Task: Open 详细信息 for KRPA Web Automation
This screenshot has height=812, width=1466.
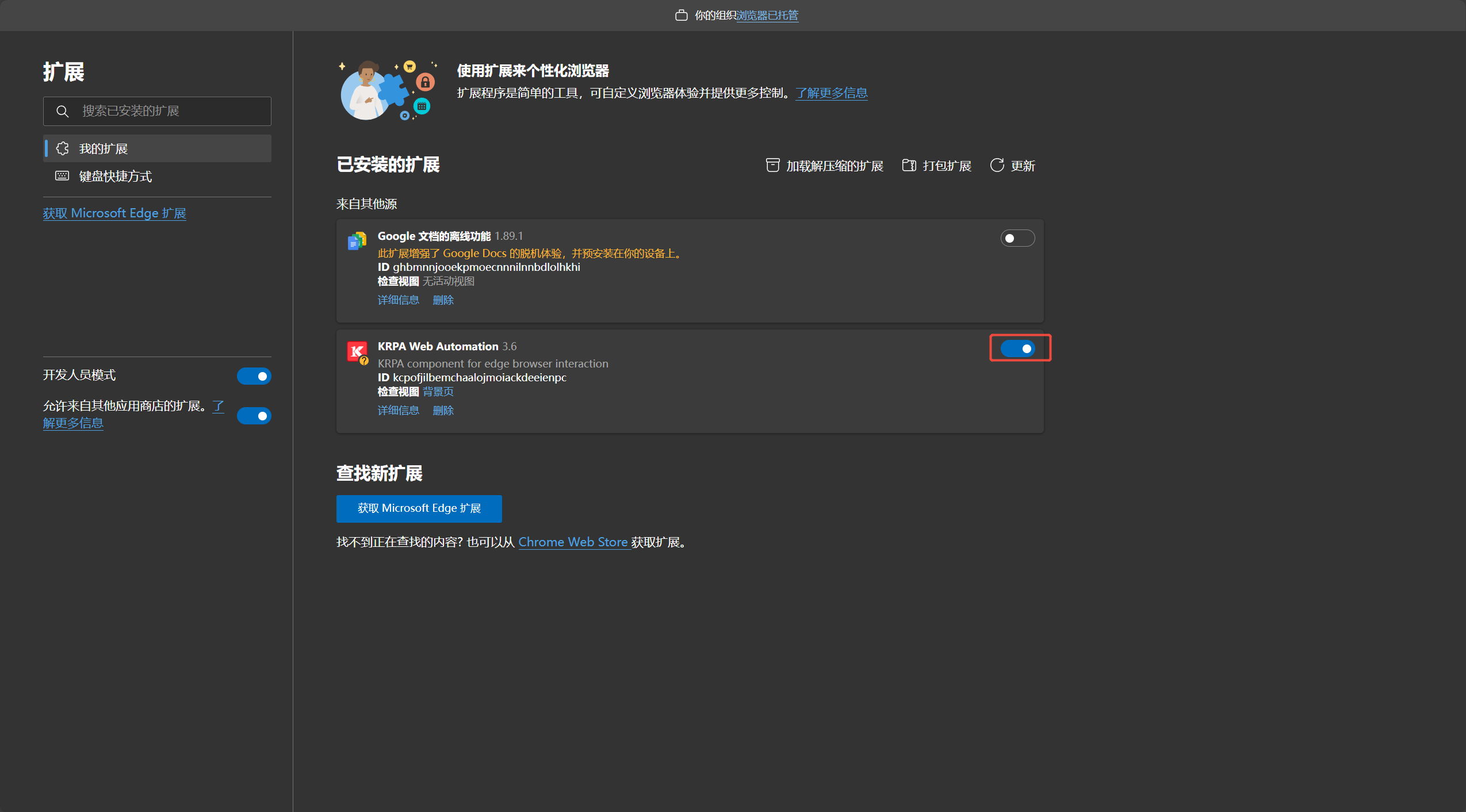Action: point(399,411)
